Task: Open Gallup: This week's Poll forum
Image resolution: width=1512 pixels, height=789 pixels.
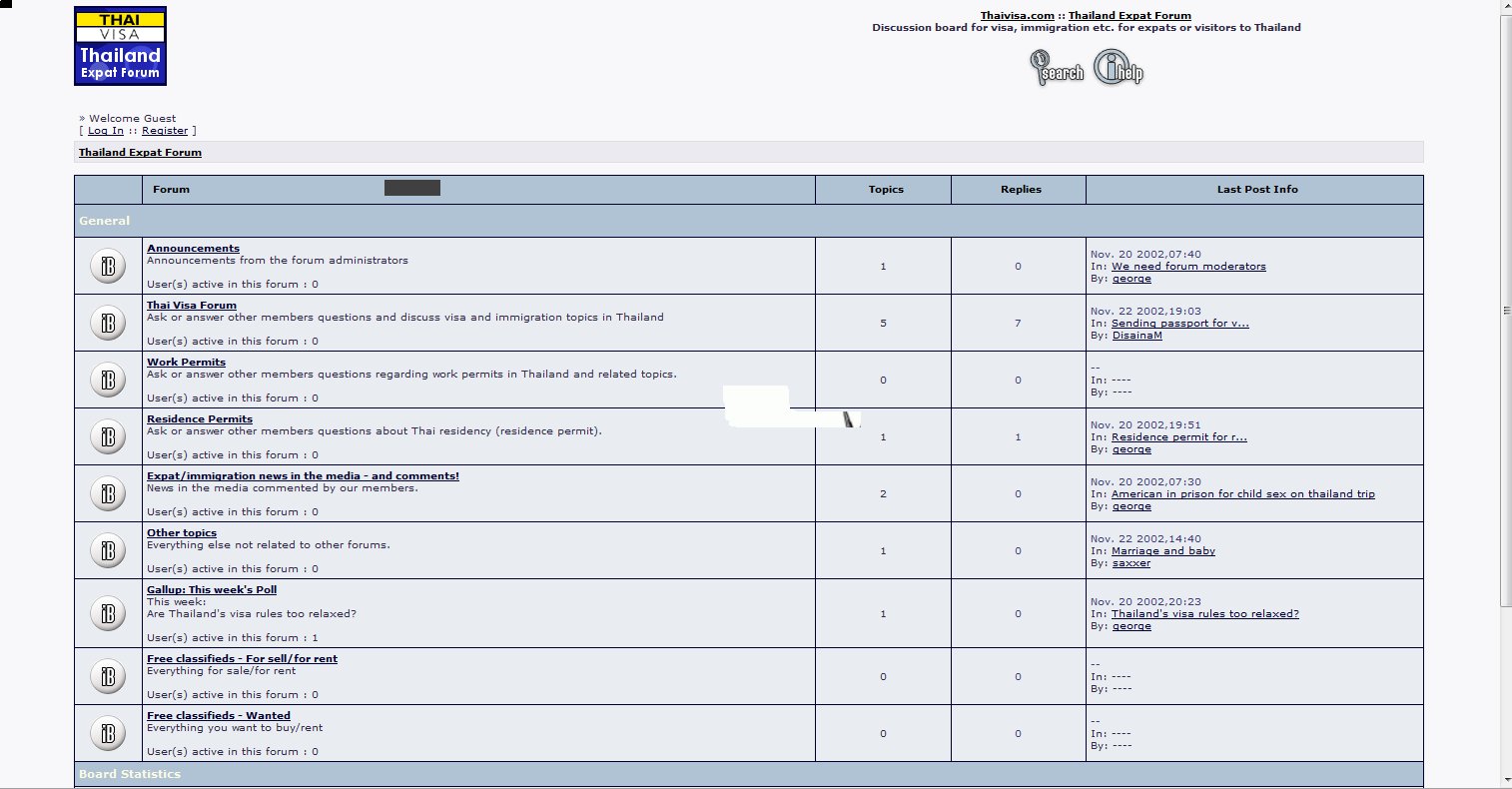Action: pyautogui.click(x=212, y=589)
